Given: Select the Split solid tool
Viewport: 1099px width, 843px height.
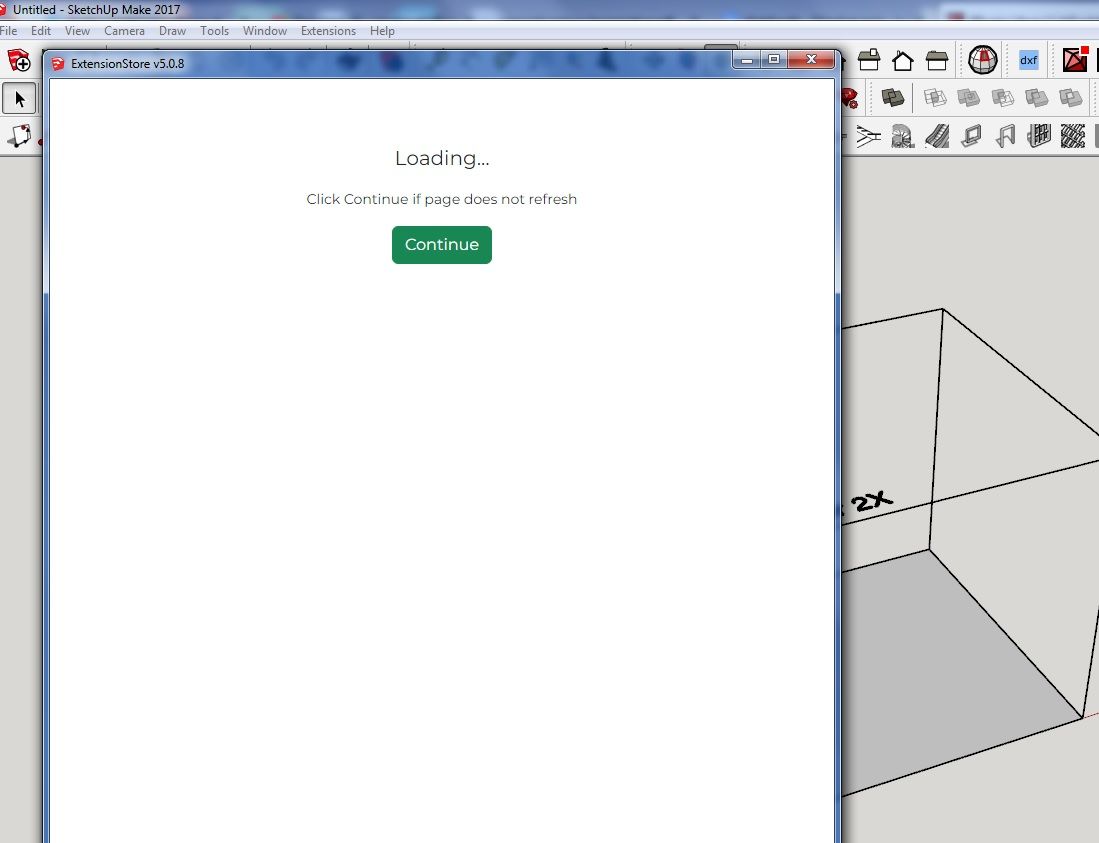Looking at the screenshot, I should [1071, 97].
